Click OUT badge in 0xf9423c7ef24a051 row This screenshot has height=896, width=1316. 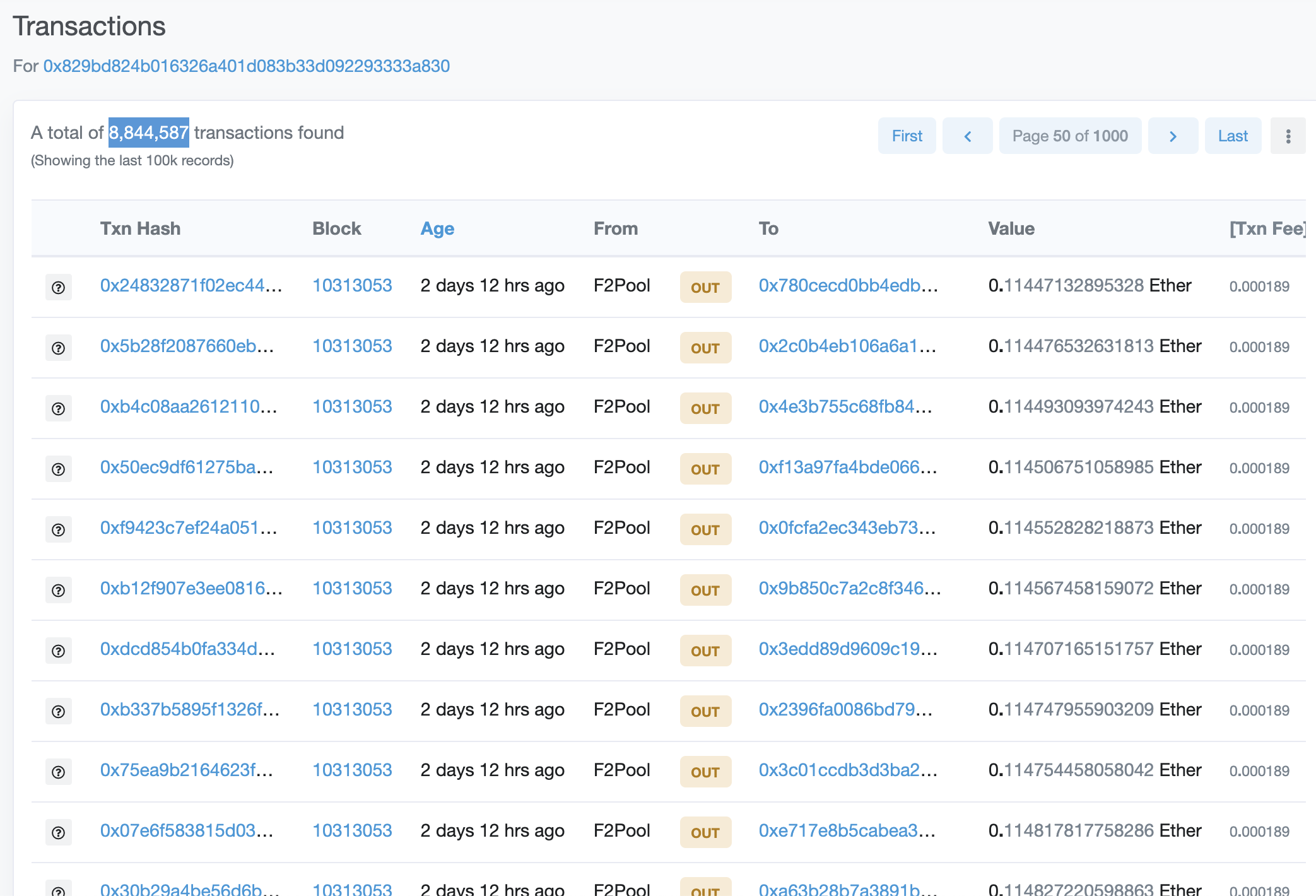point(705,529)
